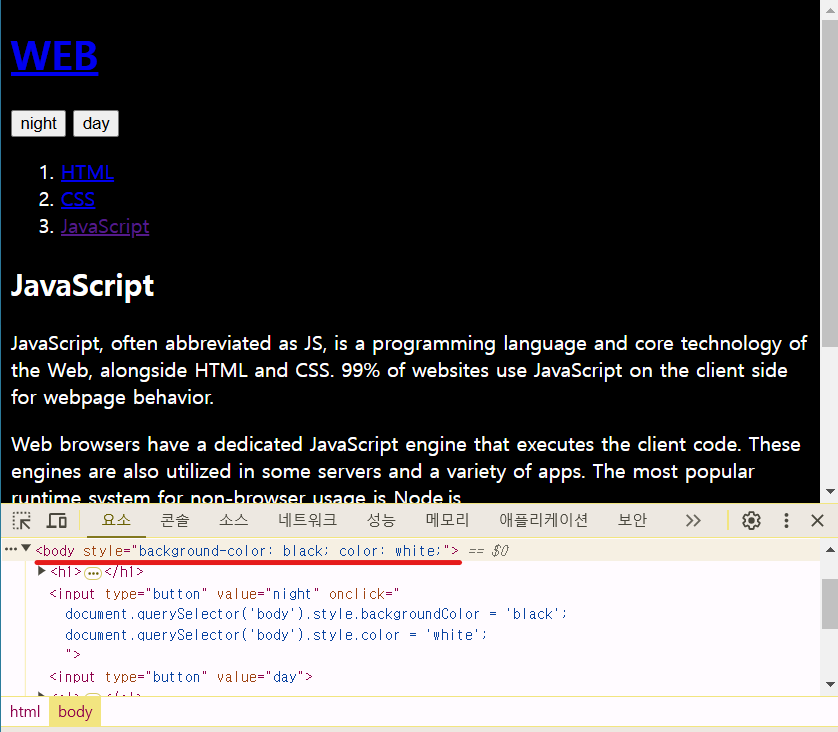Click page scrollbar up arrow
The width and height of the screenshot is (838, 732).
[x=830, y=9]
